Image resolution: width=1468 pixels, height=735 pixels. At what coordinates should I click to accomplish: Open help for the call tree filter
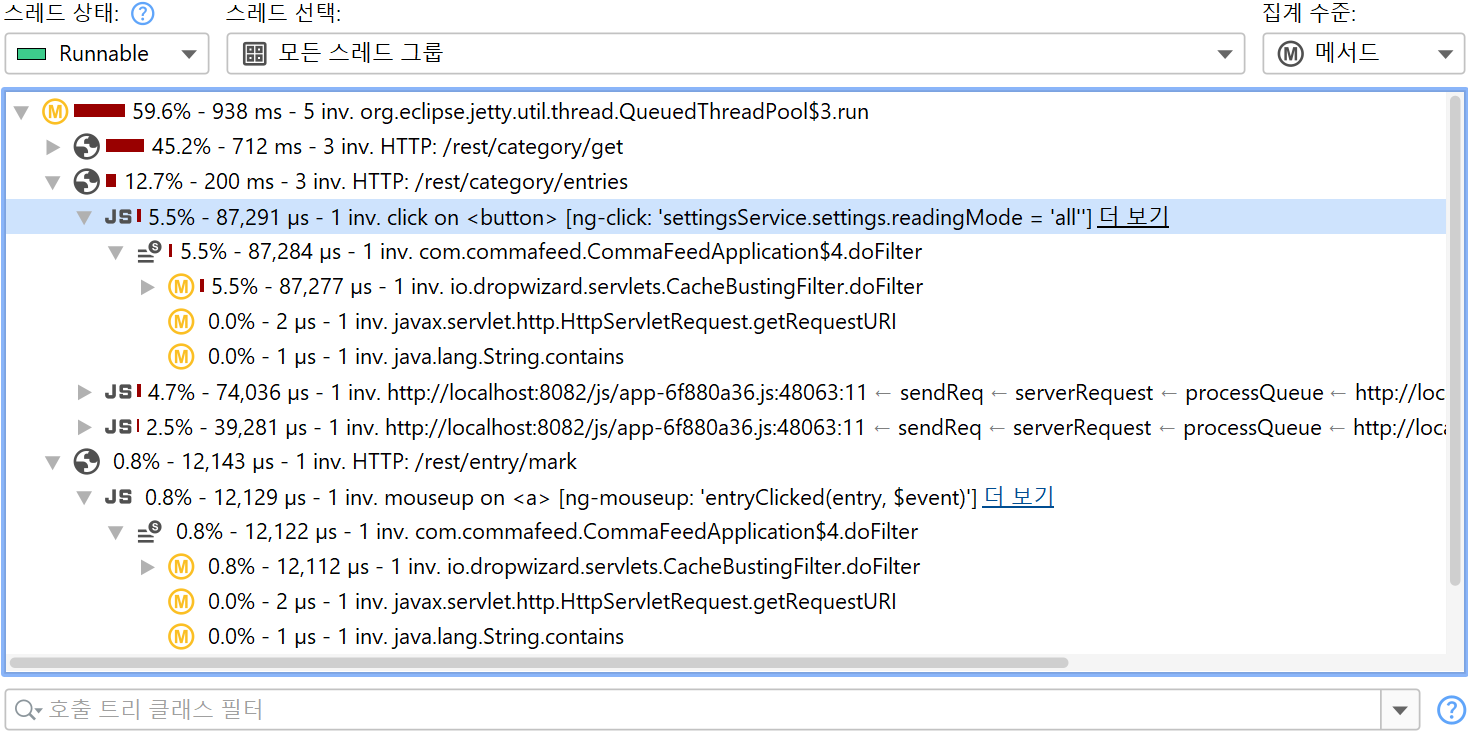click(1451, 710)
